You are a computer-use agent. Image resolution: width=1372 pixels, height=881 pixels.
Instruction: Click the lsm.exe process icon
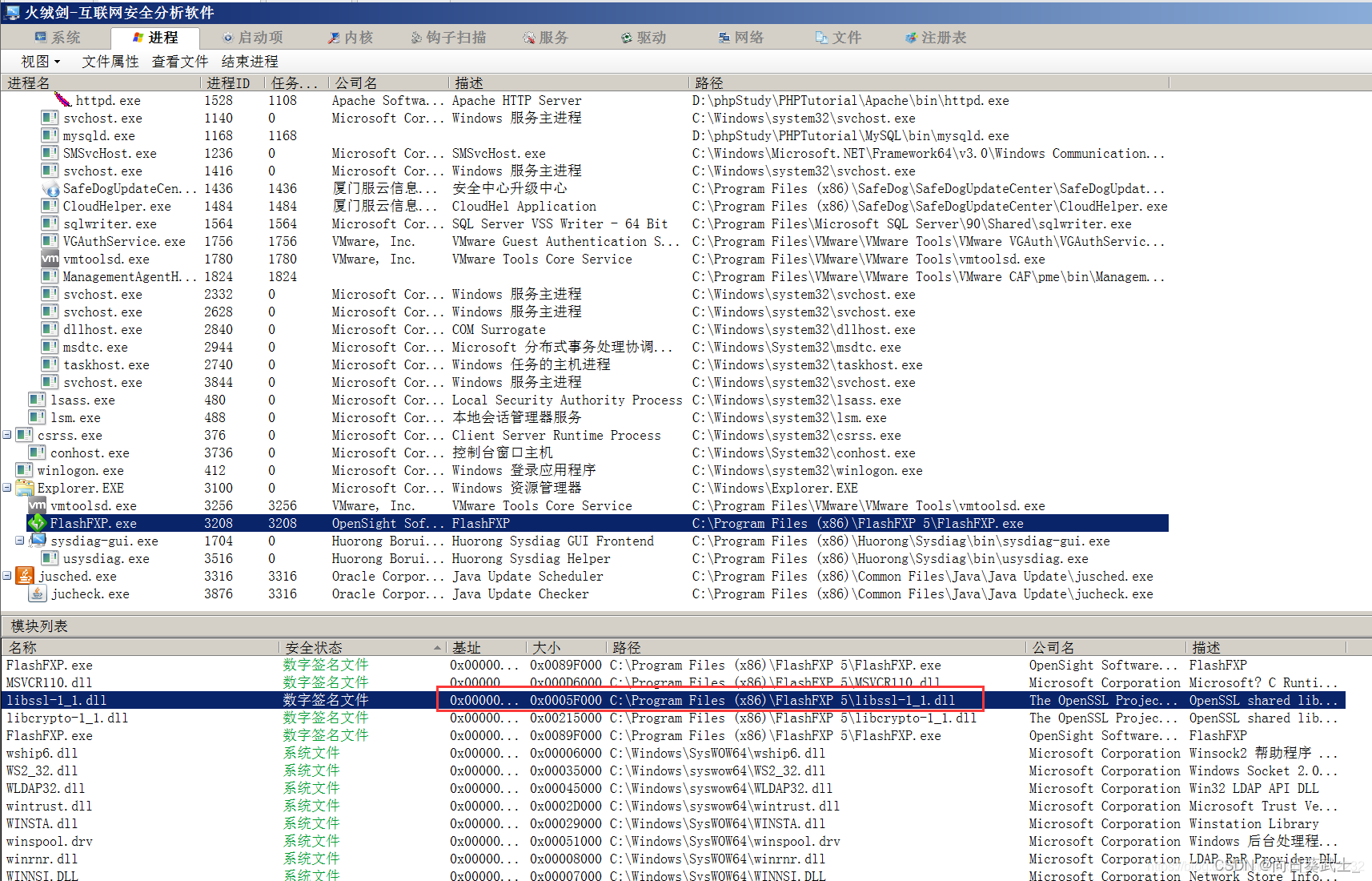[37, 417]
